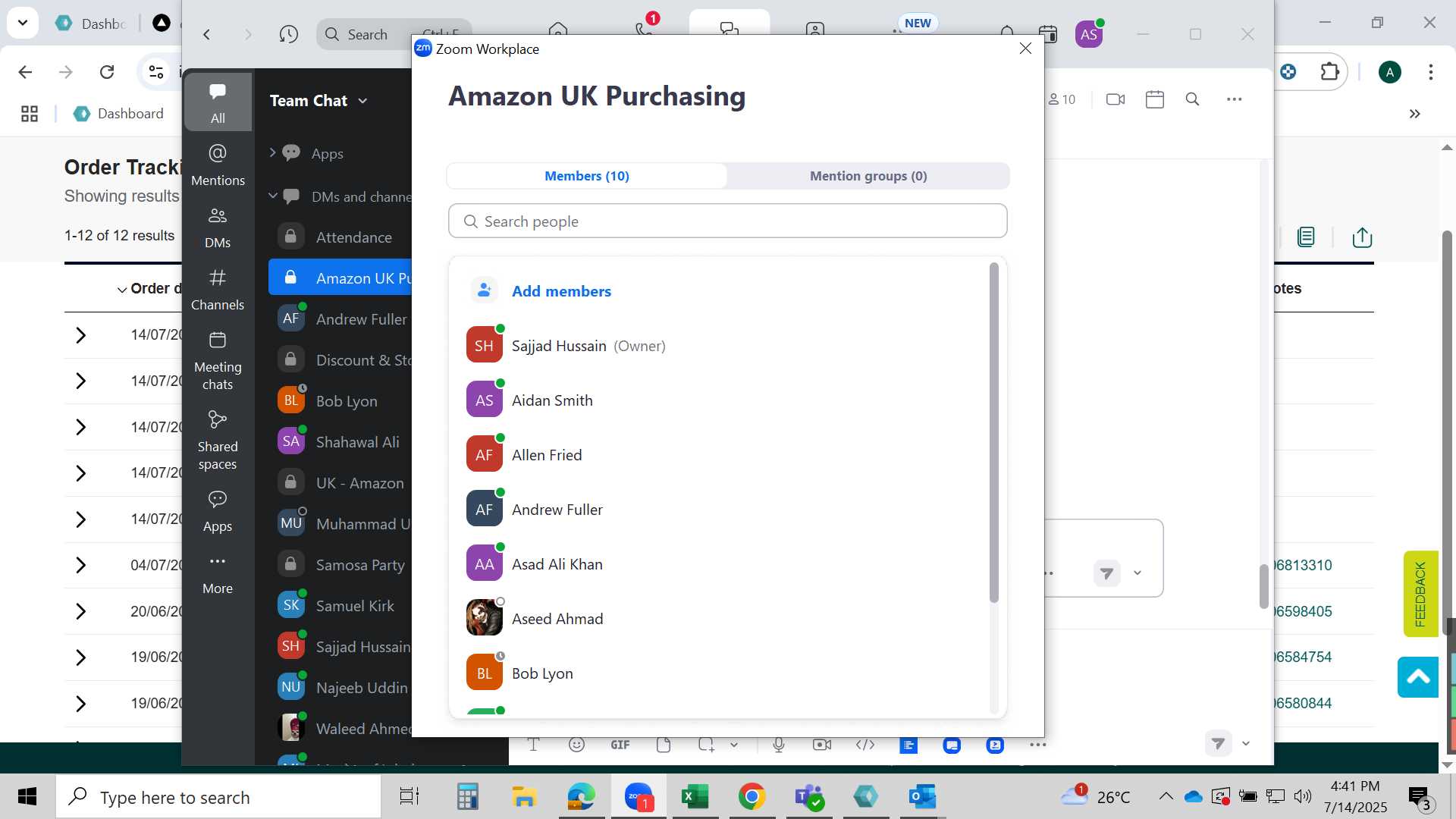Record an audio message with microphone icon
Viewport: 1456px width, 819px height.
coord(779,745)
